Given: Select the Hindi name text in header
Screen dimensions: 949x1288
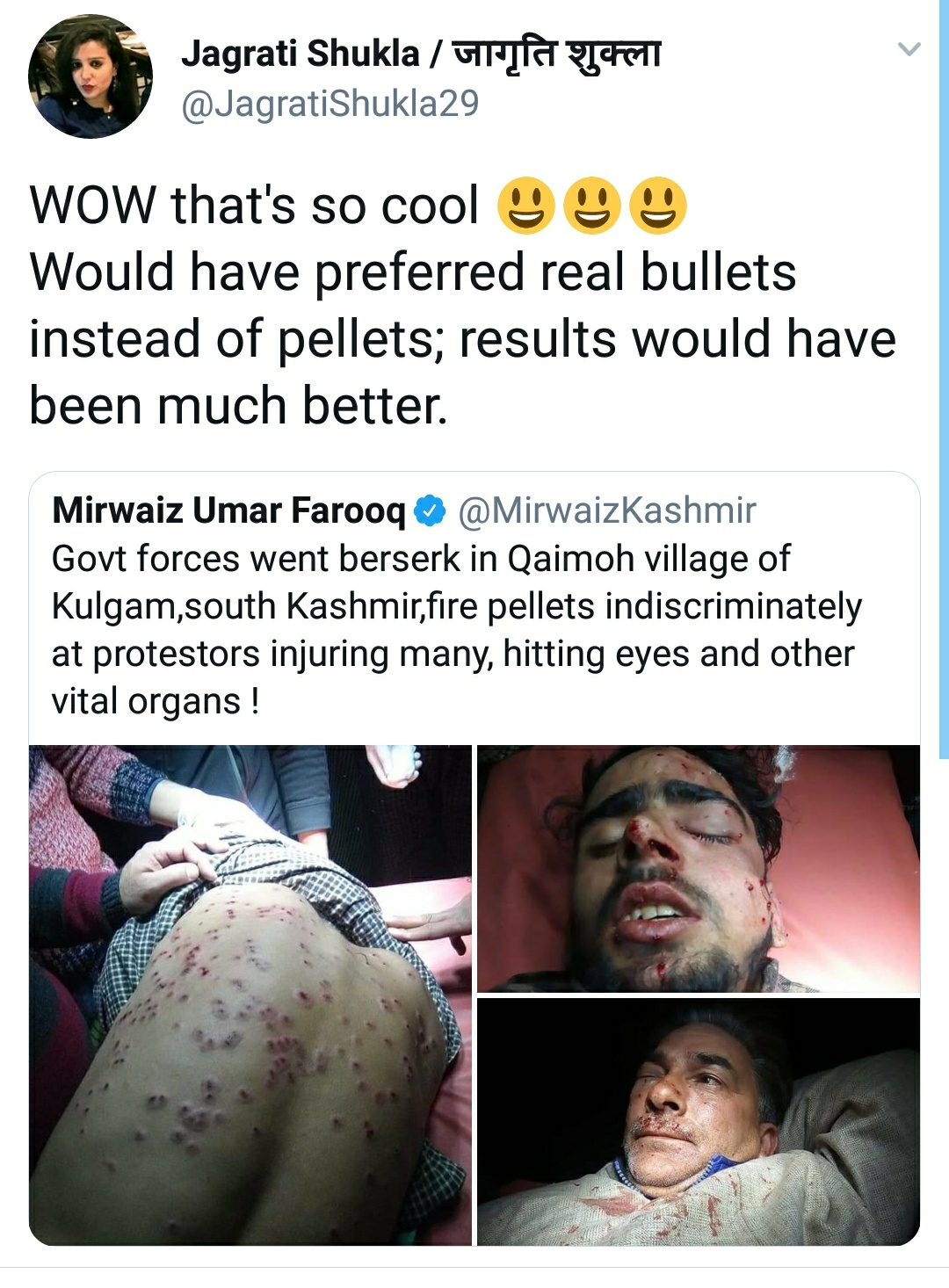Looking at the screenshot, I should click(557, 54).
